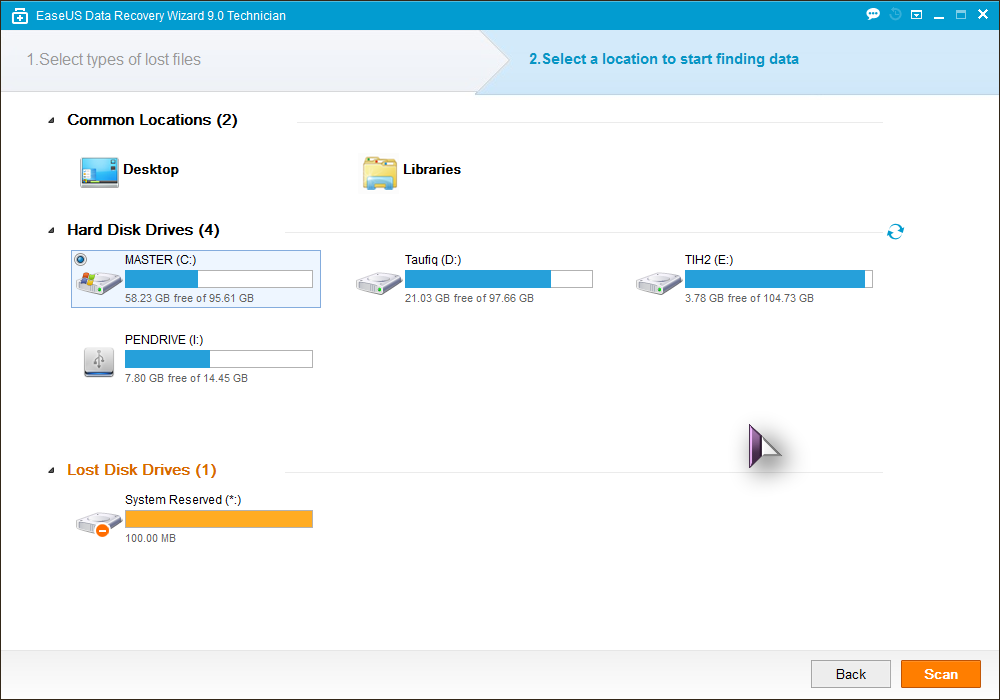Viewport: 1000px width, 700px height.
Task: Click the PENDRIVE (I:) usage bar
Action: click(x=219, y=359)
